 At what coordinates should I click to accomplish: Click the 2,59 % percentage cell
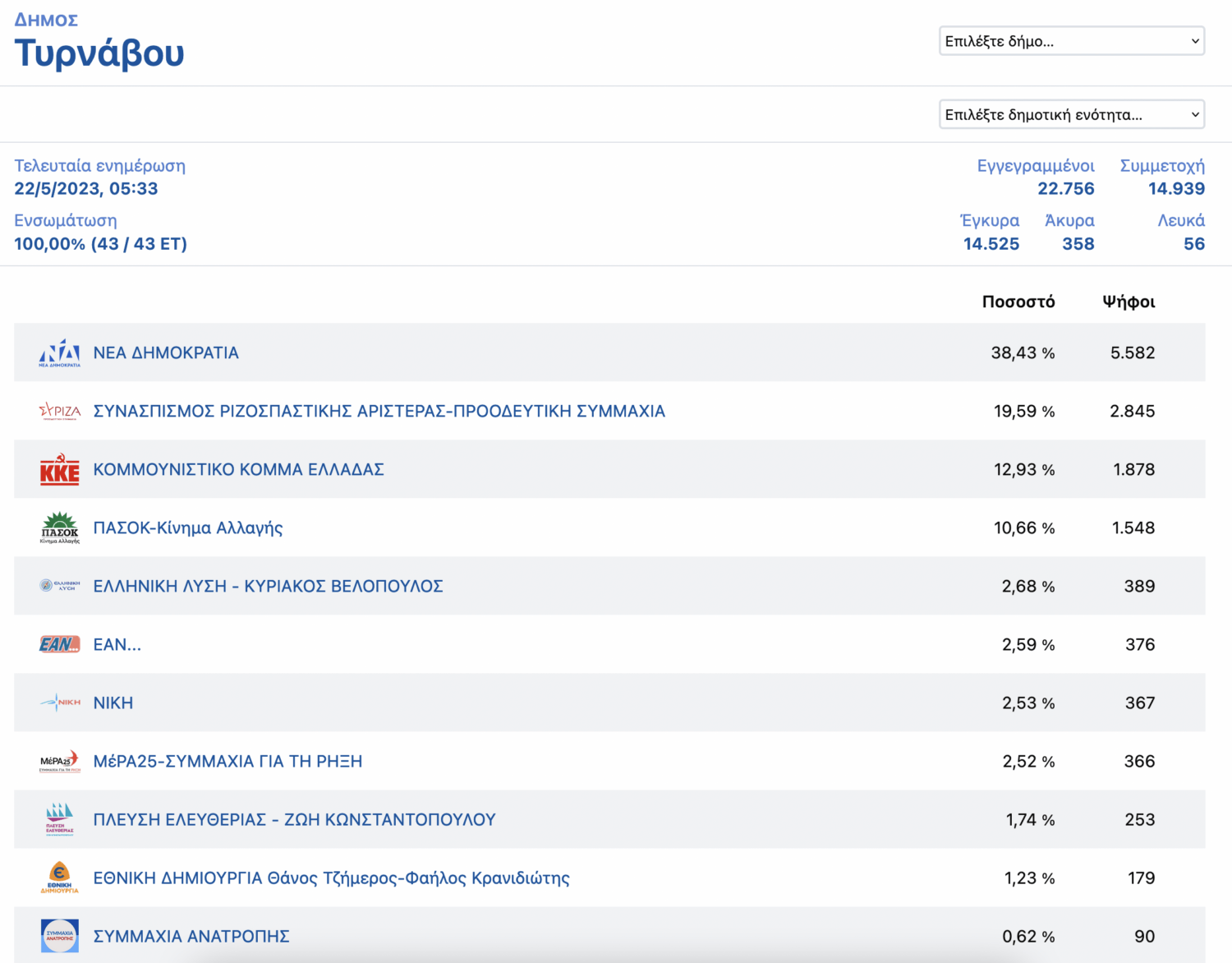pyautogui.click(x=1028, y=644)
